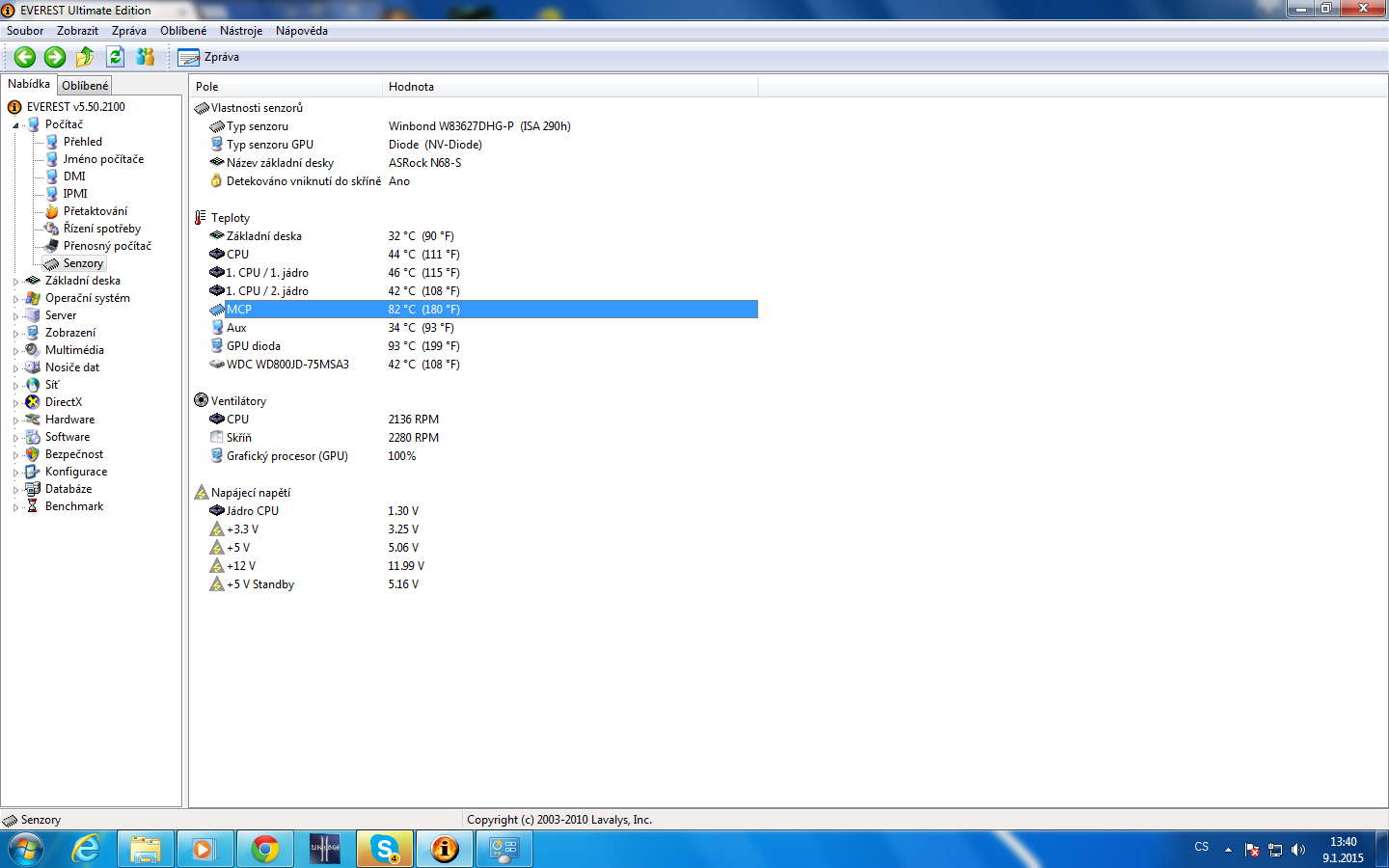The width and height of the screenshot is (1389, 868).
Task: Open Skype from the taskbar
Action: click(385, 850)
